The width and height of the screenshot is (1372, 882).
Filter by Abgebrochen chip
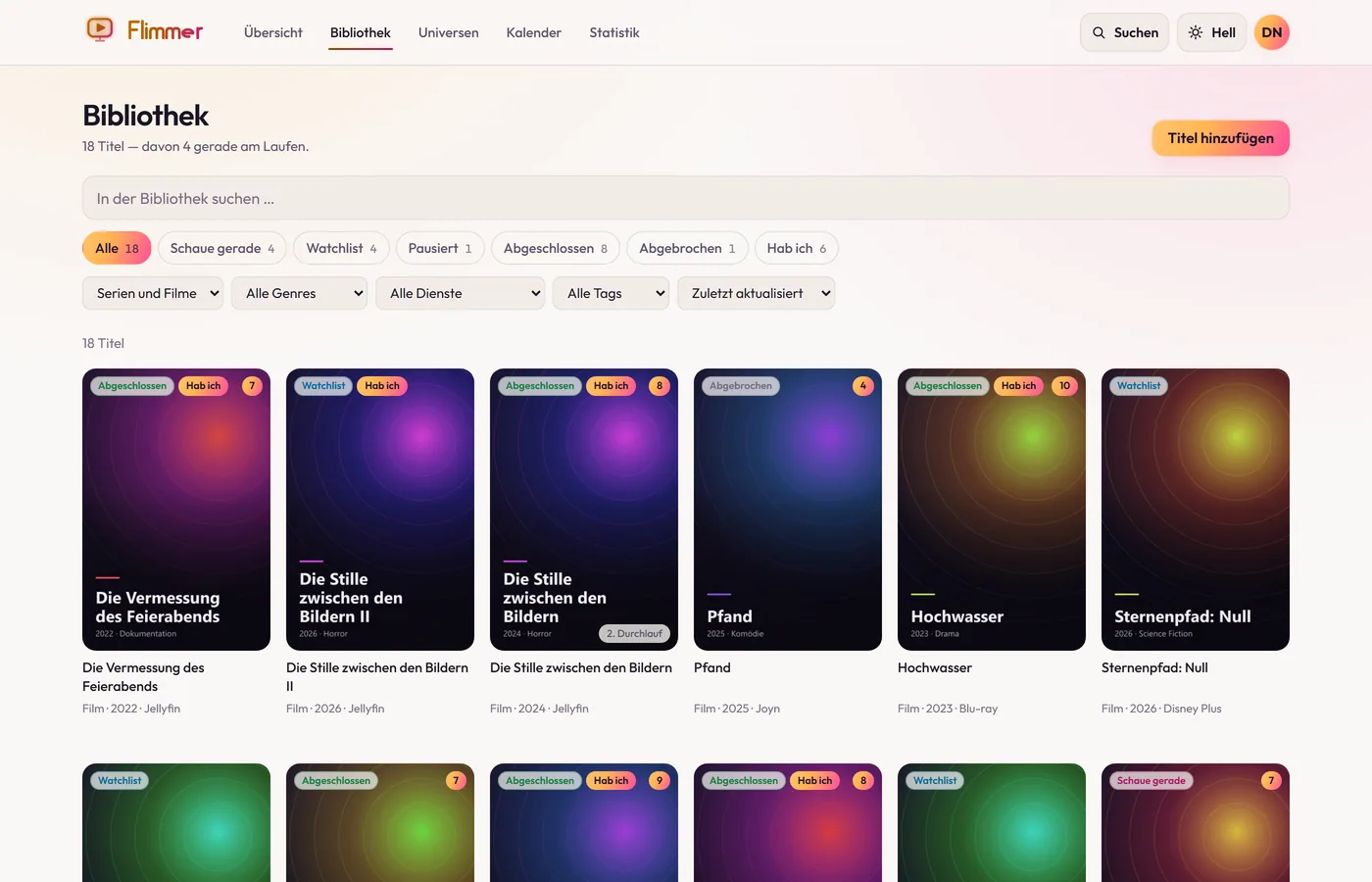coord(687,248)
